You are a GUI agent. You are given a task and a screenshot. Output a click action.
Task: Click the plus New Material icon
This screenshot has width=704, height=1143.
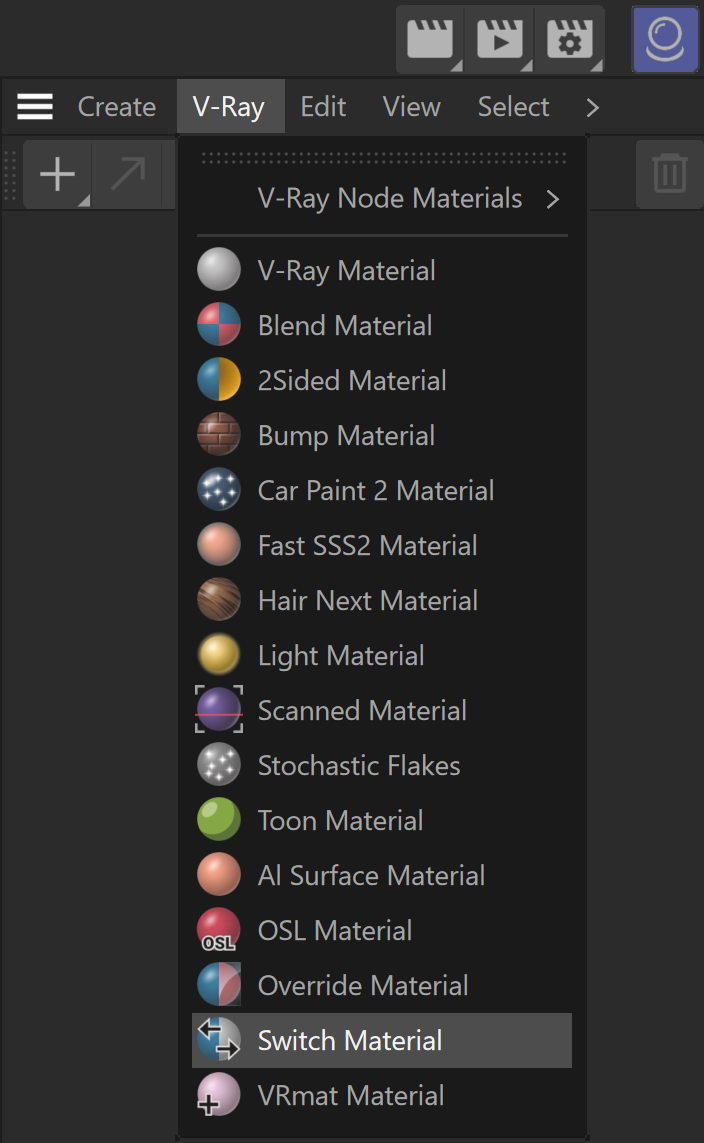(x=58, y=174)
